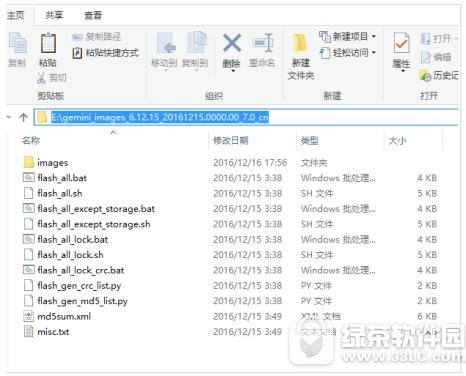This screenshot has height=376, width=466.
Task: Click the 重命名 rename icon
Action: (x=263, y=43)
